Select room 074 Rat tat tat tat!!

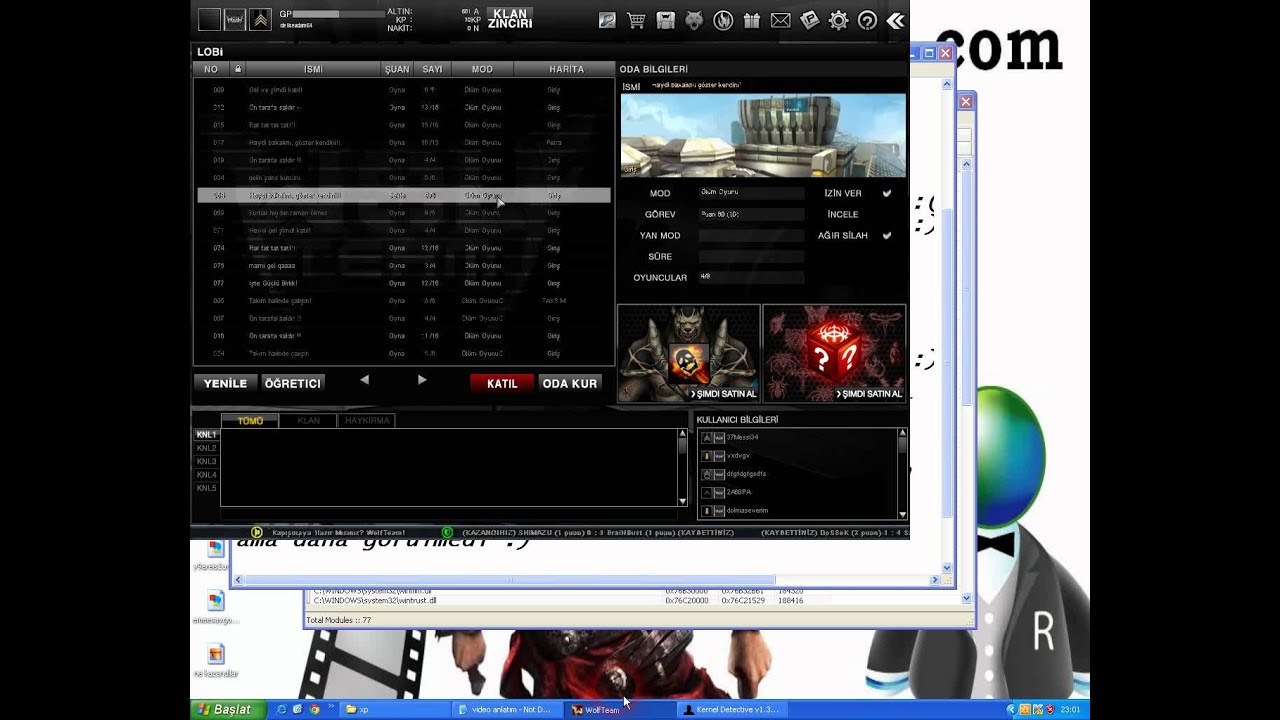pos(404,248)
